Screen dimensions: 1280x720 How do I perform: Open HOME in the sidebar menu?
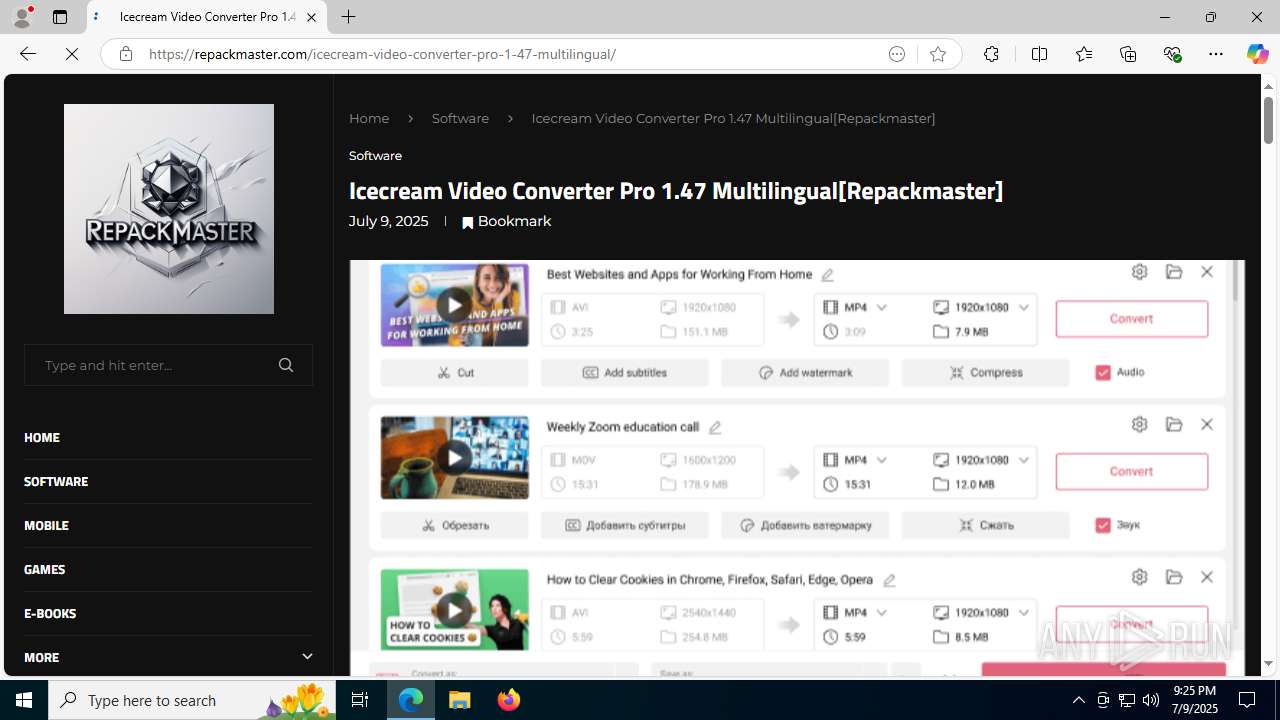pyautogui.click(x=42, y=437)
